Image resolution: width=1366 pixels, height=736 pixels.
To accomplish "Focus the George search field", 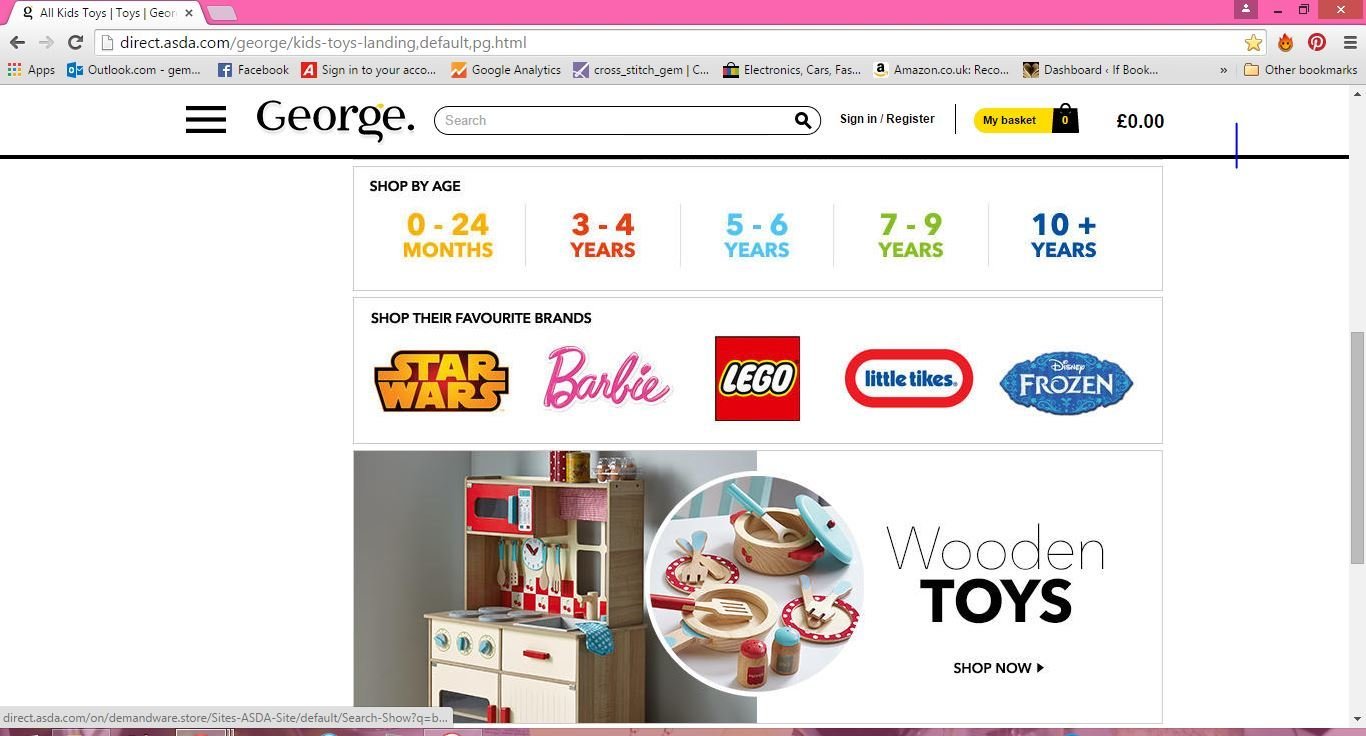I will coord(615,120).
